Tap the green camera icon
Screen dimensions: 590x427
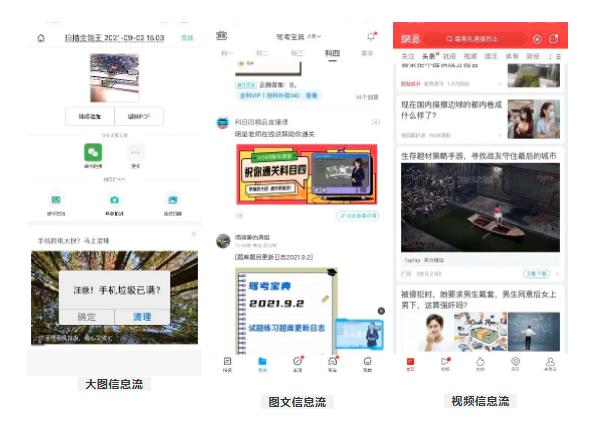(x=114, y=200)
